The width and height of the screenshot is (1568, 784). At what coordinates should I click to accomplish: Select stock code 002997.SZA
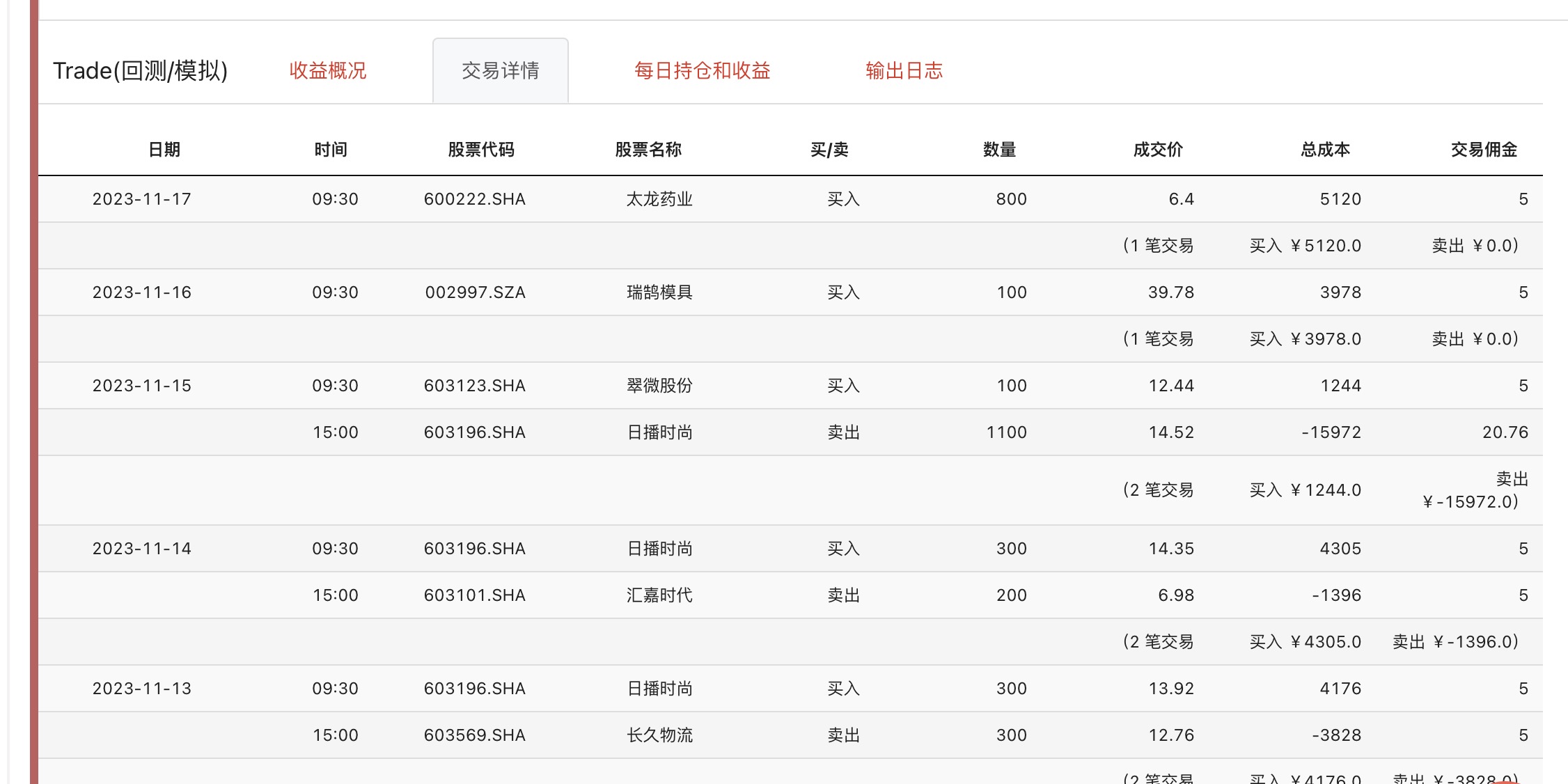[475, 292]
